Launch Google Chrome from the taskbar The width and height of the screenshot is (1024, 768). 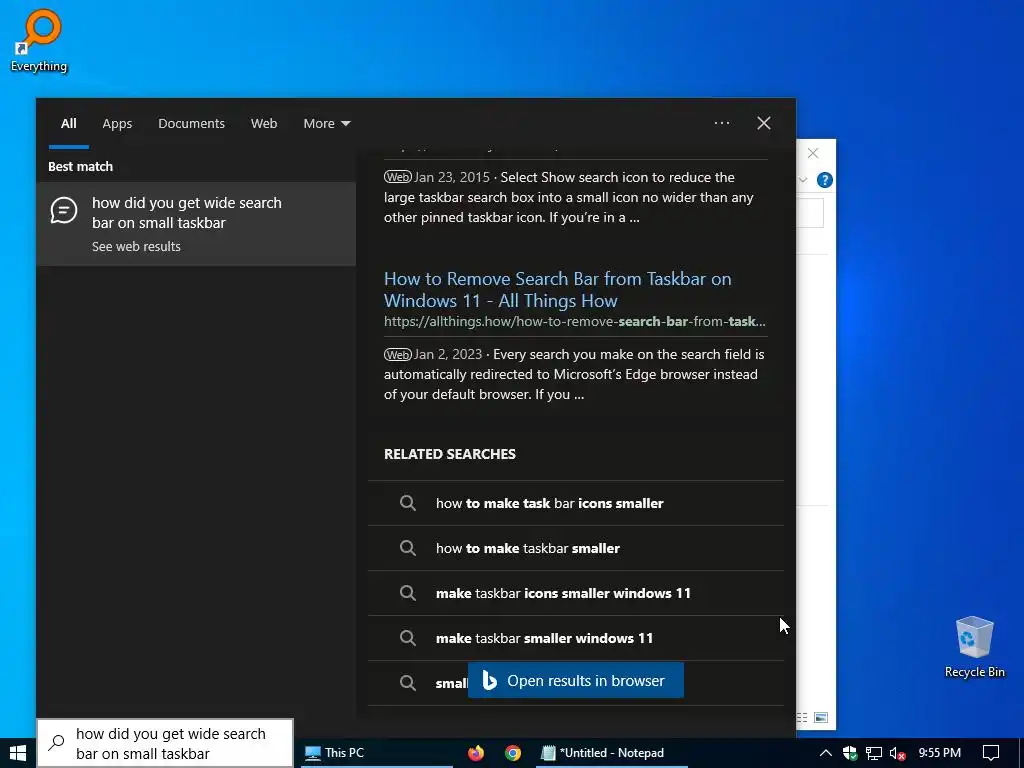pos(513,753)
